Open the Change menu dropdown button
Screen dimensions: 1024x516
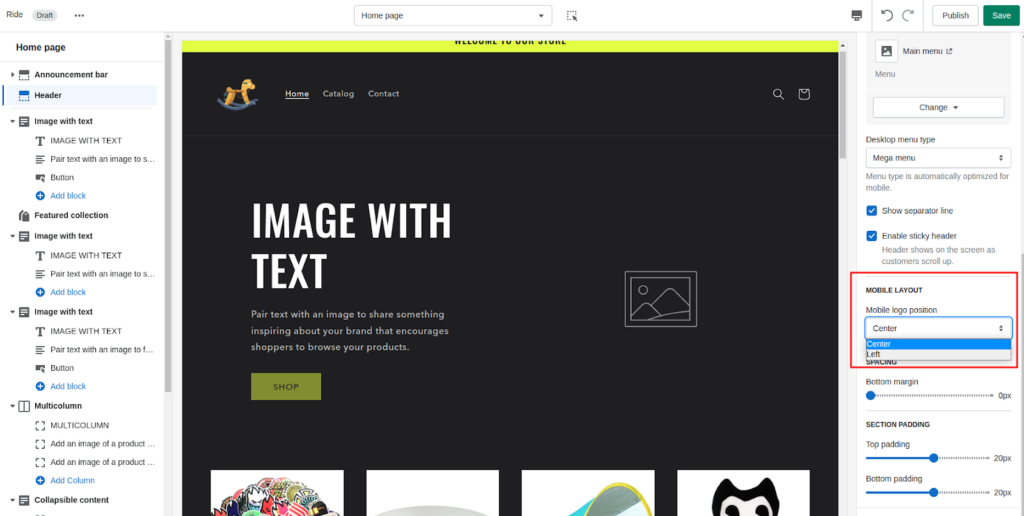coord(938,107)
